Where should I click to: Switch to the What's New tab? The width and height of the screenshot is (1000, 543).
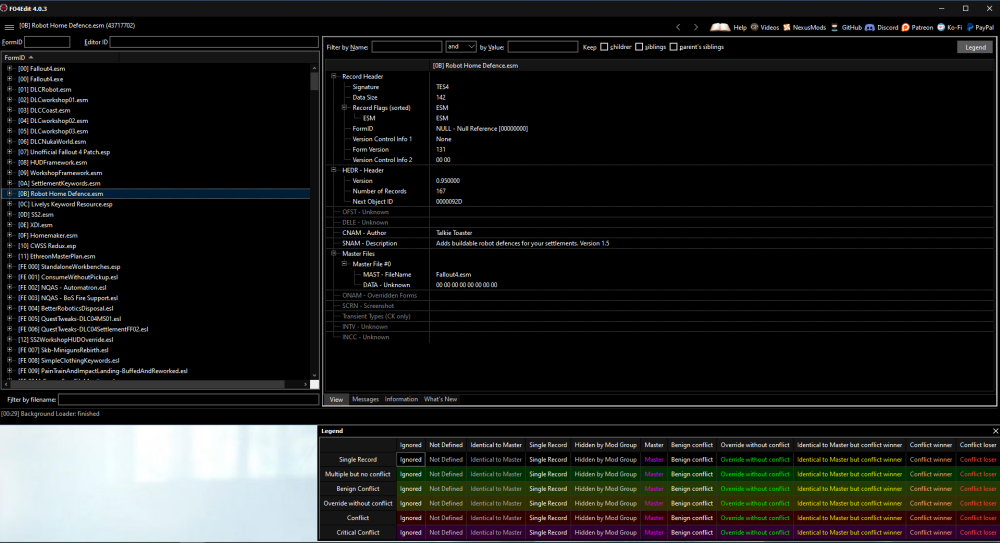441,399
